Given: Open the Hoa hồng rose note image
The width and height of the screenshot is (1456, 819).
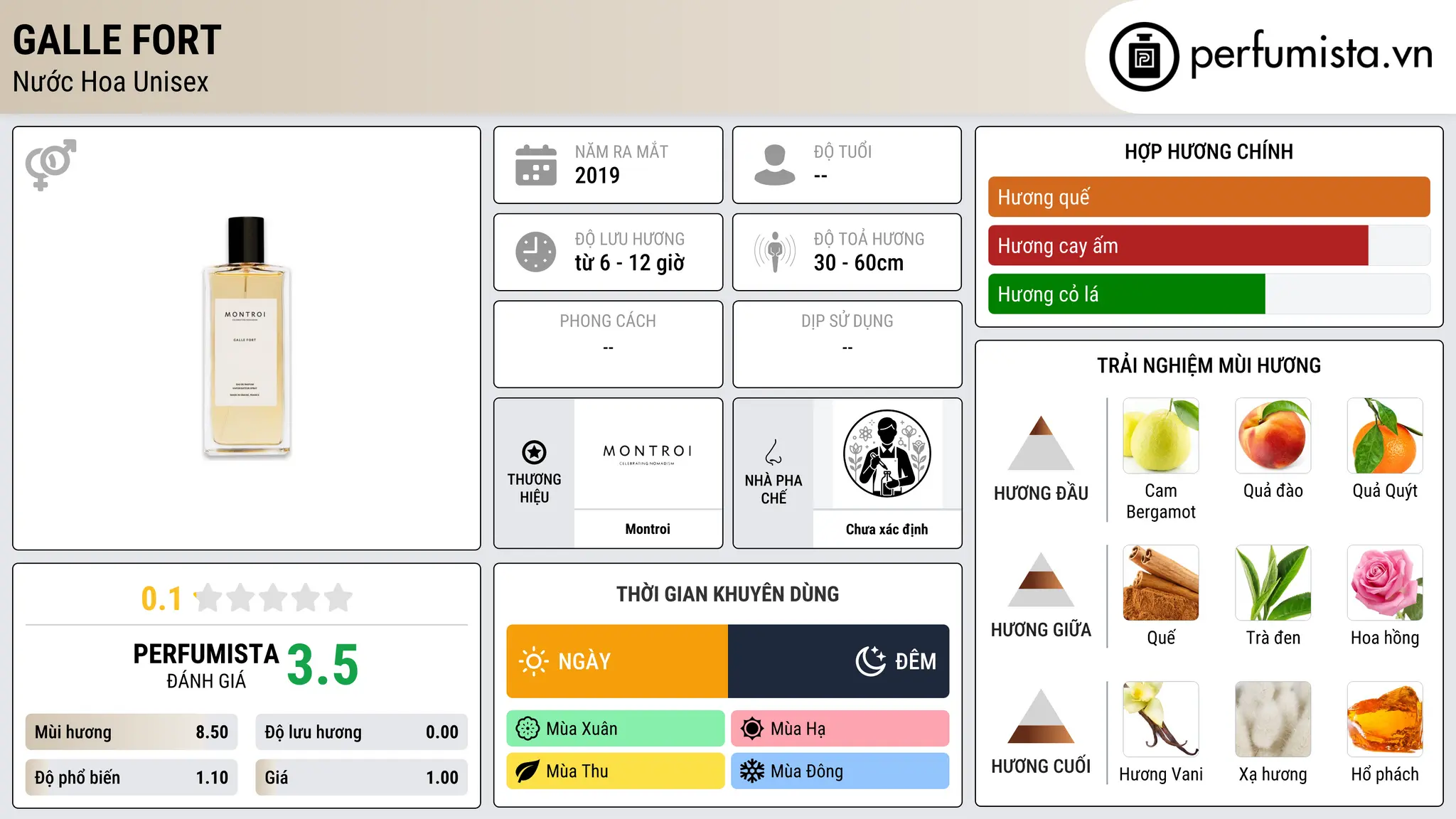Looking at the screenshot, I should 1385,583.
